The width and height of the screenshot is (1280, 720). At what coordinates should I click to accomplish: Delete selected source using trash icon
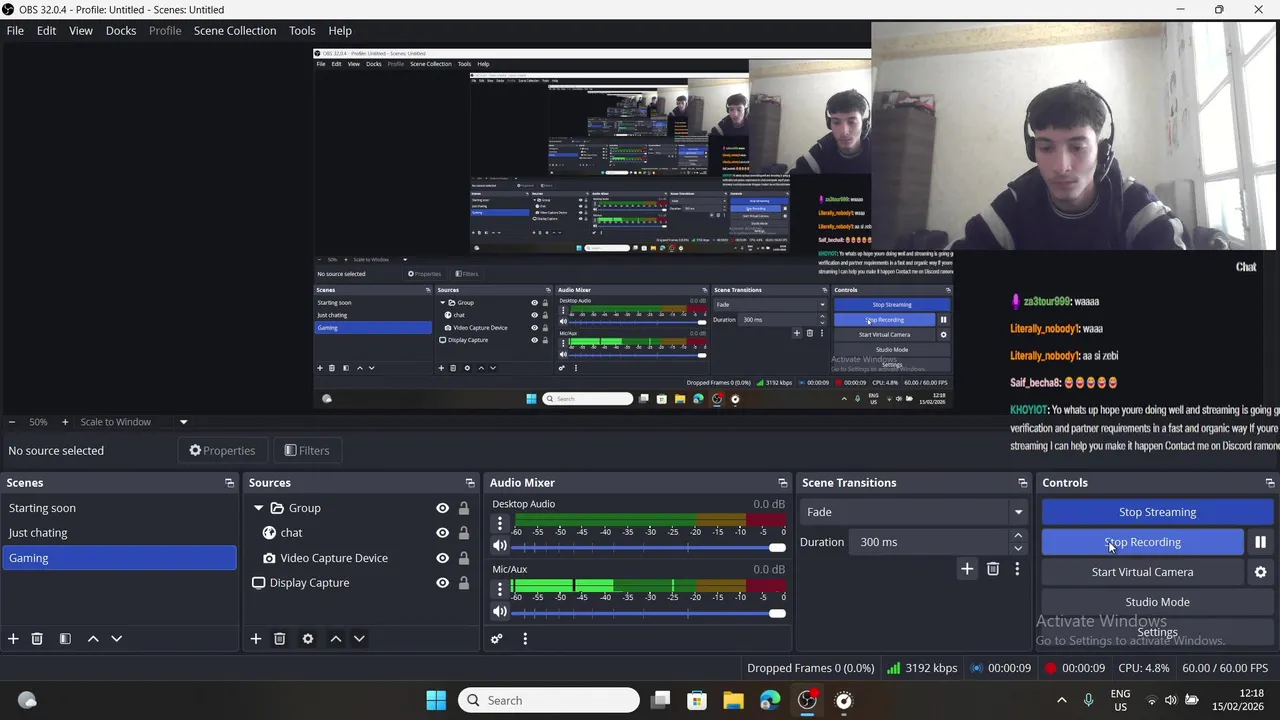coord(280,639)
